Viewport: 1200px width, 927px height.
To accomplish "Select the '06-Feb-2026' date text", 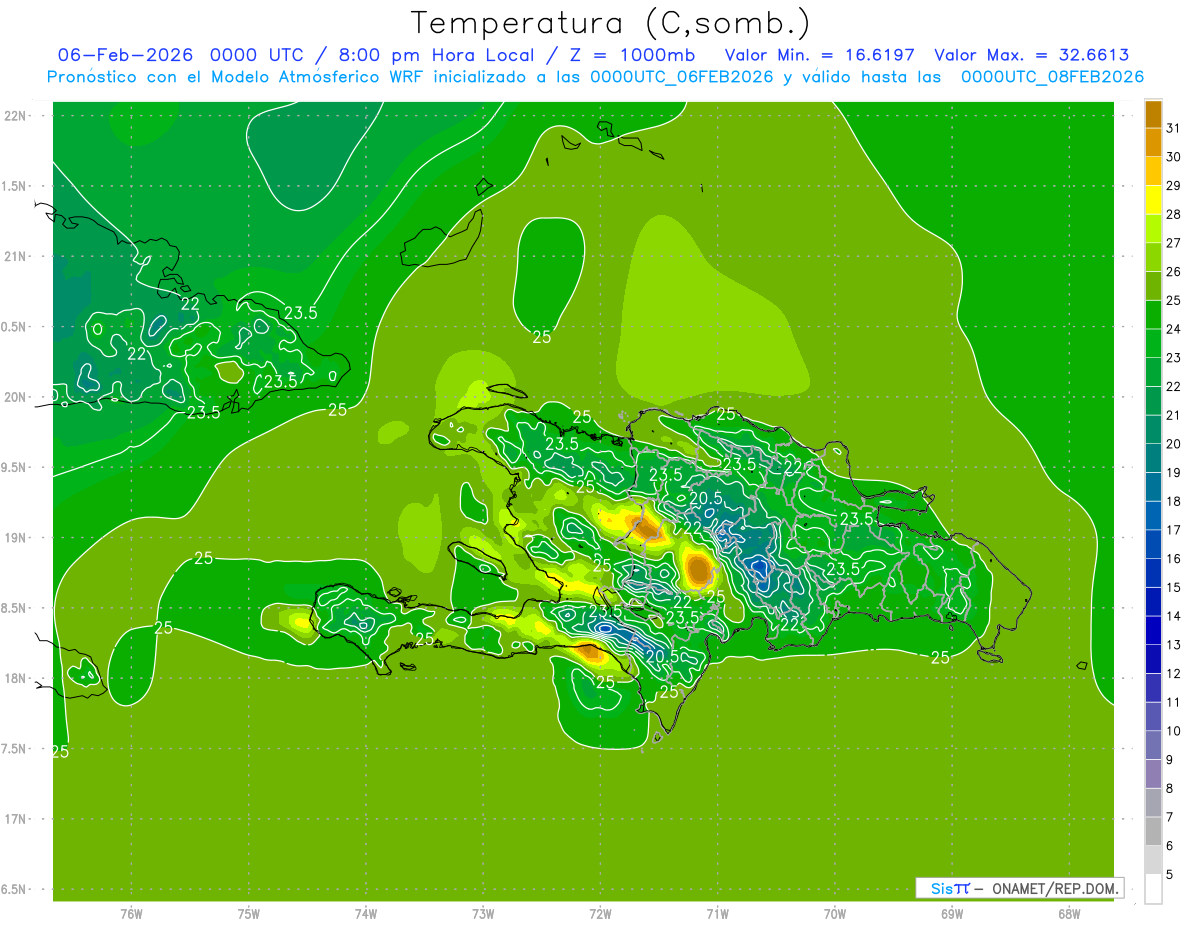I will click(x=126, y=55).
